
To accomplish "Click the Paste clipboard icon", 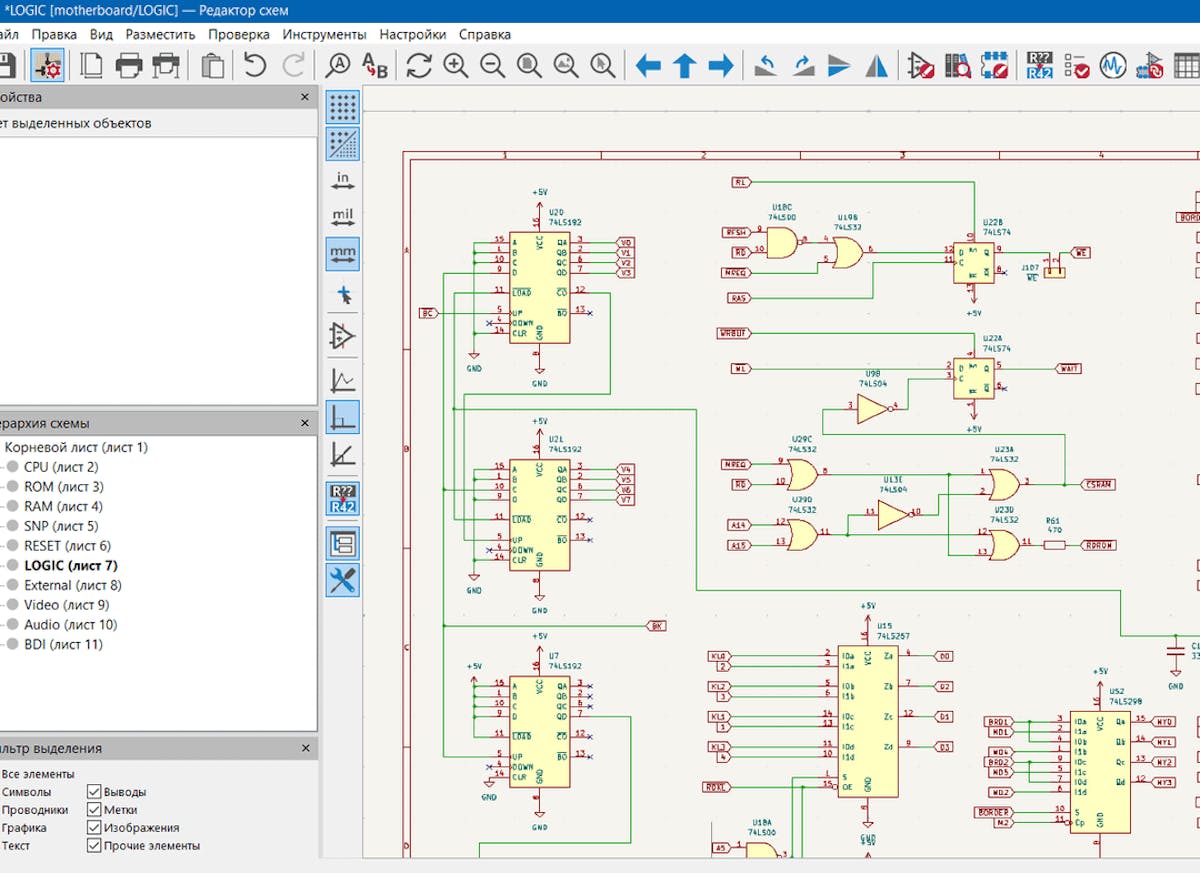I will point(212,66).
